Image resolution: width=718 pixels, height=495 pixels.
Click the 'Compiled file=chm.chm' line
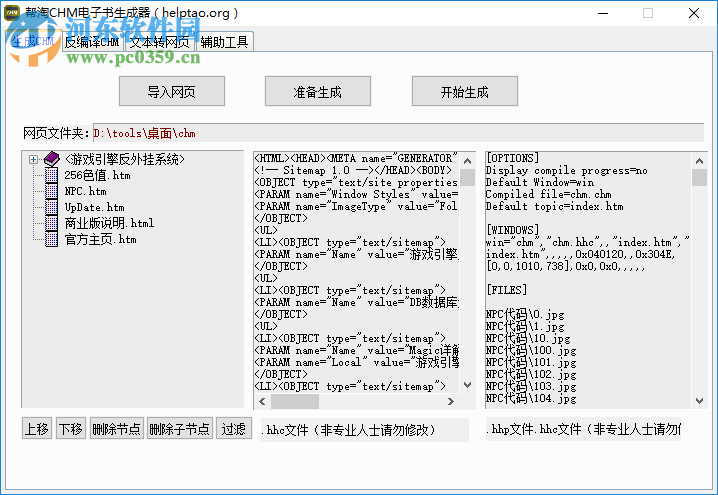coord(548,194)
